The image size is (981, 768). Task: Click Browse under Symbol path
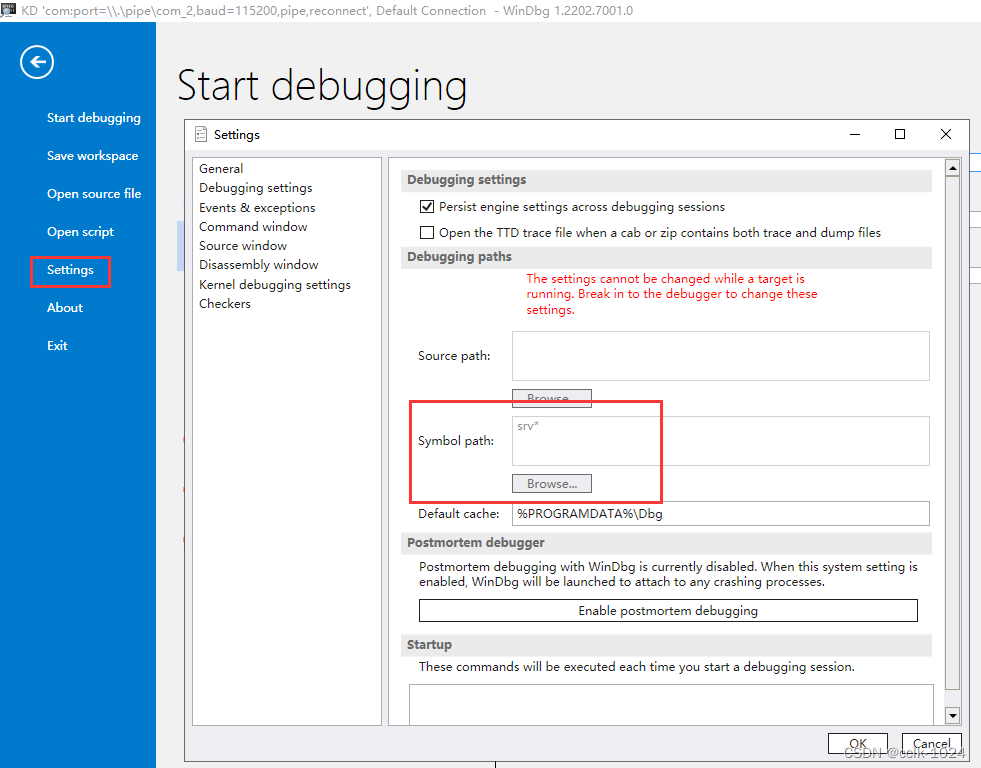(x=552, y=483)
